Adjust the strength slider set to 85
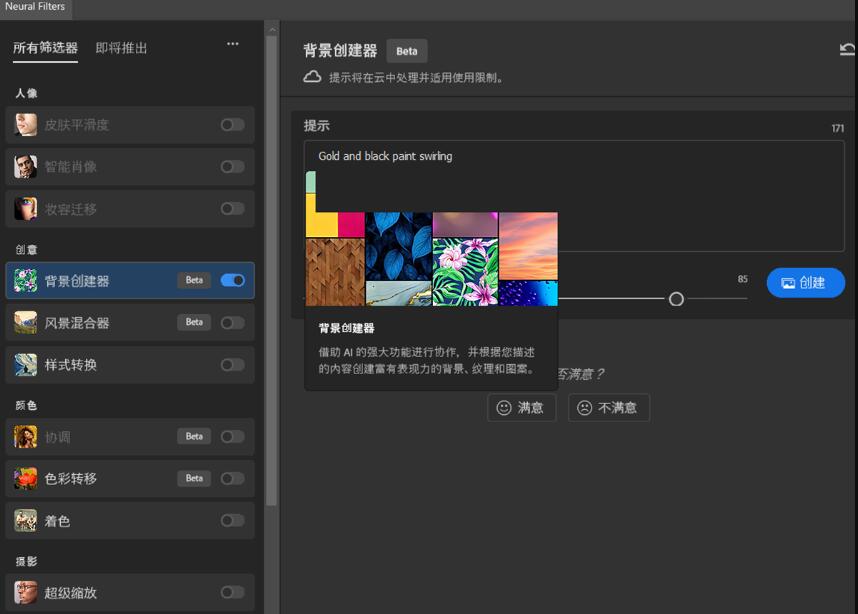Image resolution: width=858 pixels, height=614 pixels. pyautogui.click(x=675, y=298)
